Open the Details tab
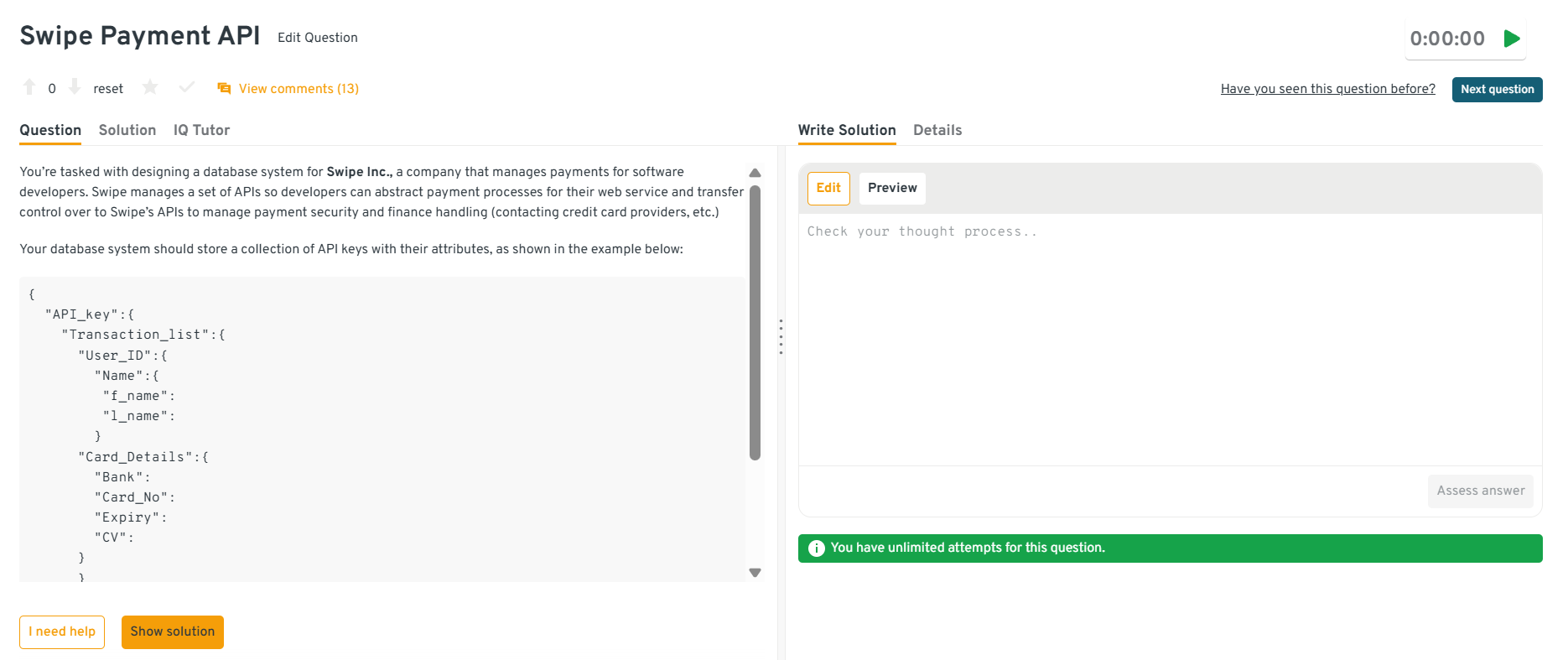1568x660 pixels. click(x=937, y=130)
